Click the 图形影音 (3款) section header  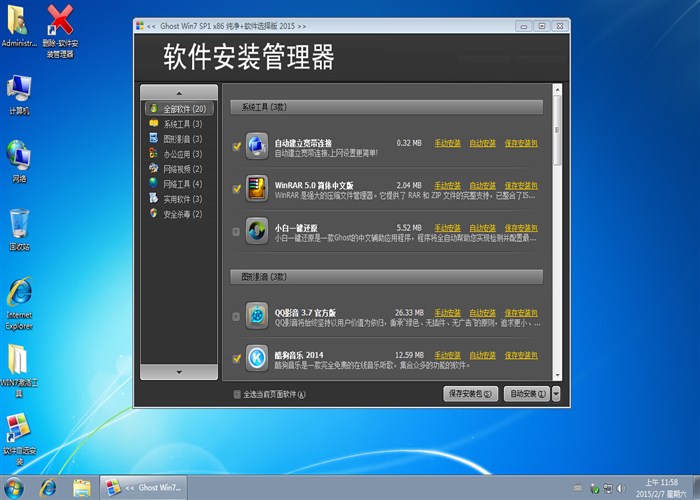(x=387, y=277)
